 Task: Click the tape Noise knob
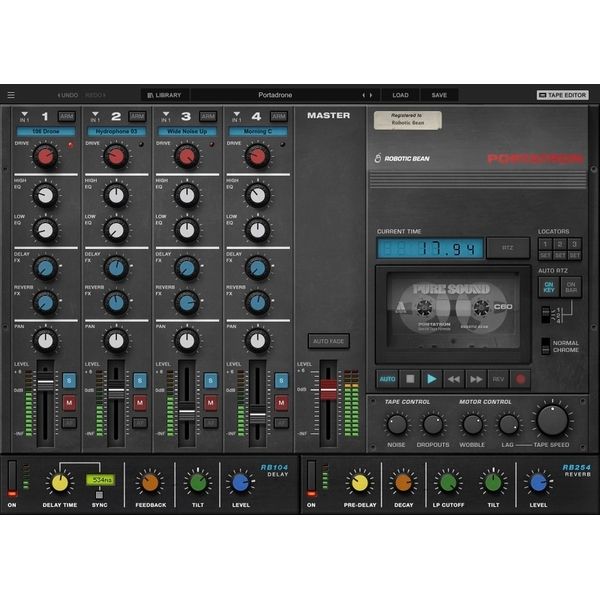coord(397,424)
